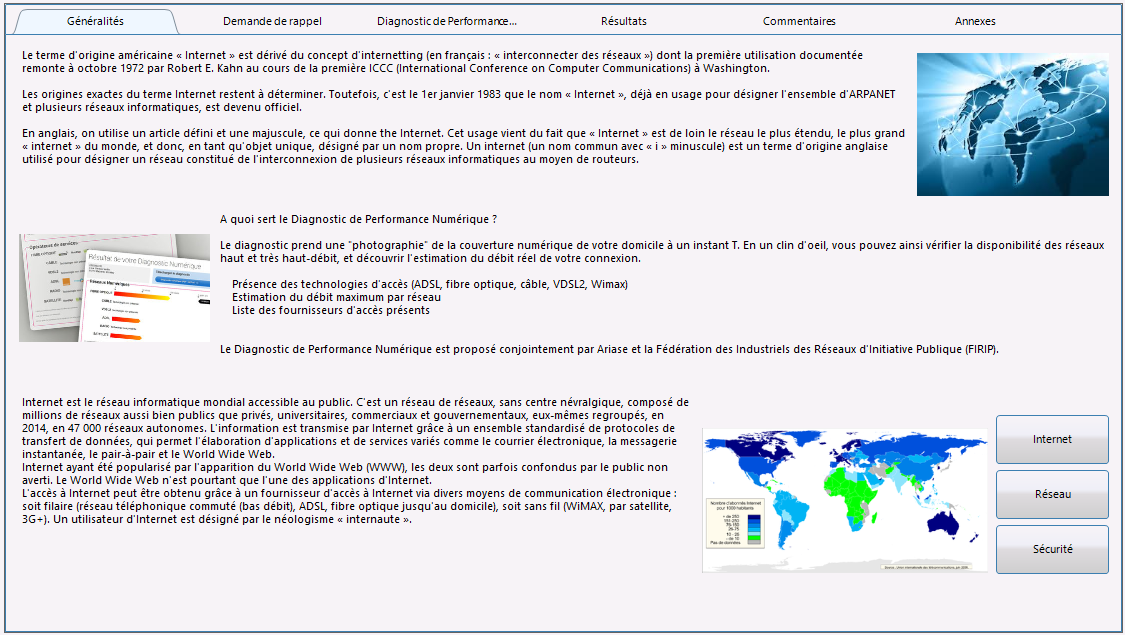Image resolution: width=1125 pixels, height=635 pixels.
Task: Click the blue globe network image
Action: point(1012,124)
